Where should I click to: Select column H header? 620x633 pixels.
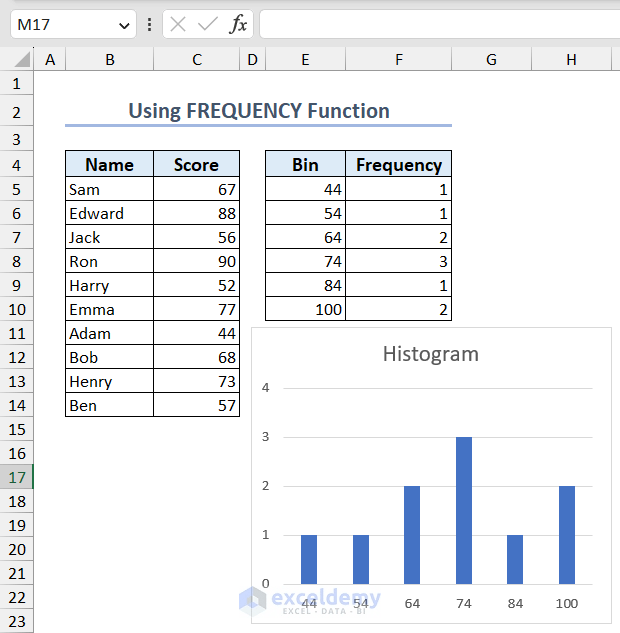(571, 60)
